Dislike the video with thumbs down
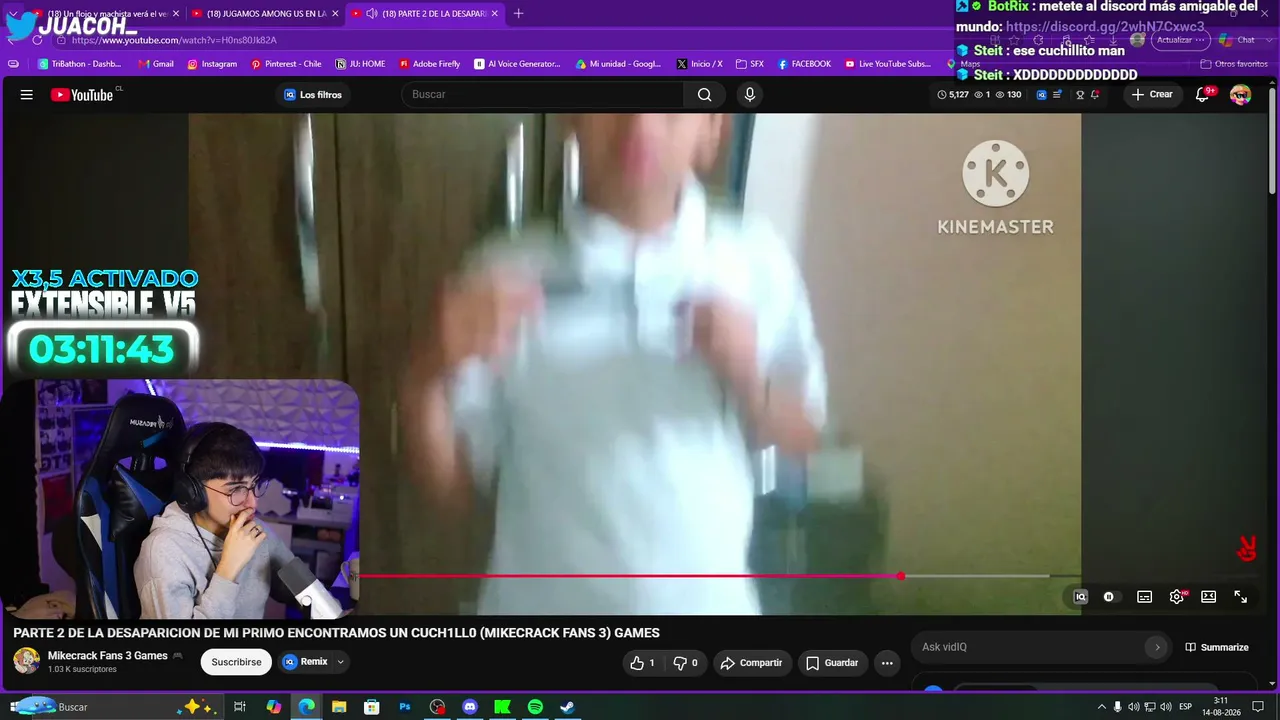The height and width of the screenshot is (720, 1280). click(x=685, y=663)
